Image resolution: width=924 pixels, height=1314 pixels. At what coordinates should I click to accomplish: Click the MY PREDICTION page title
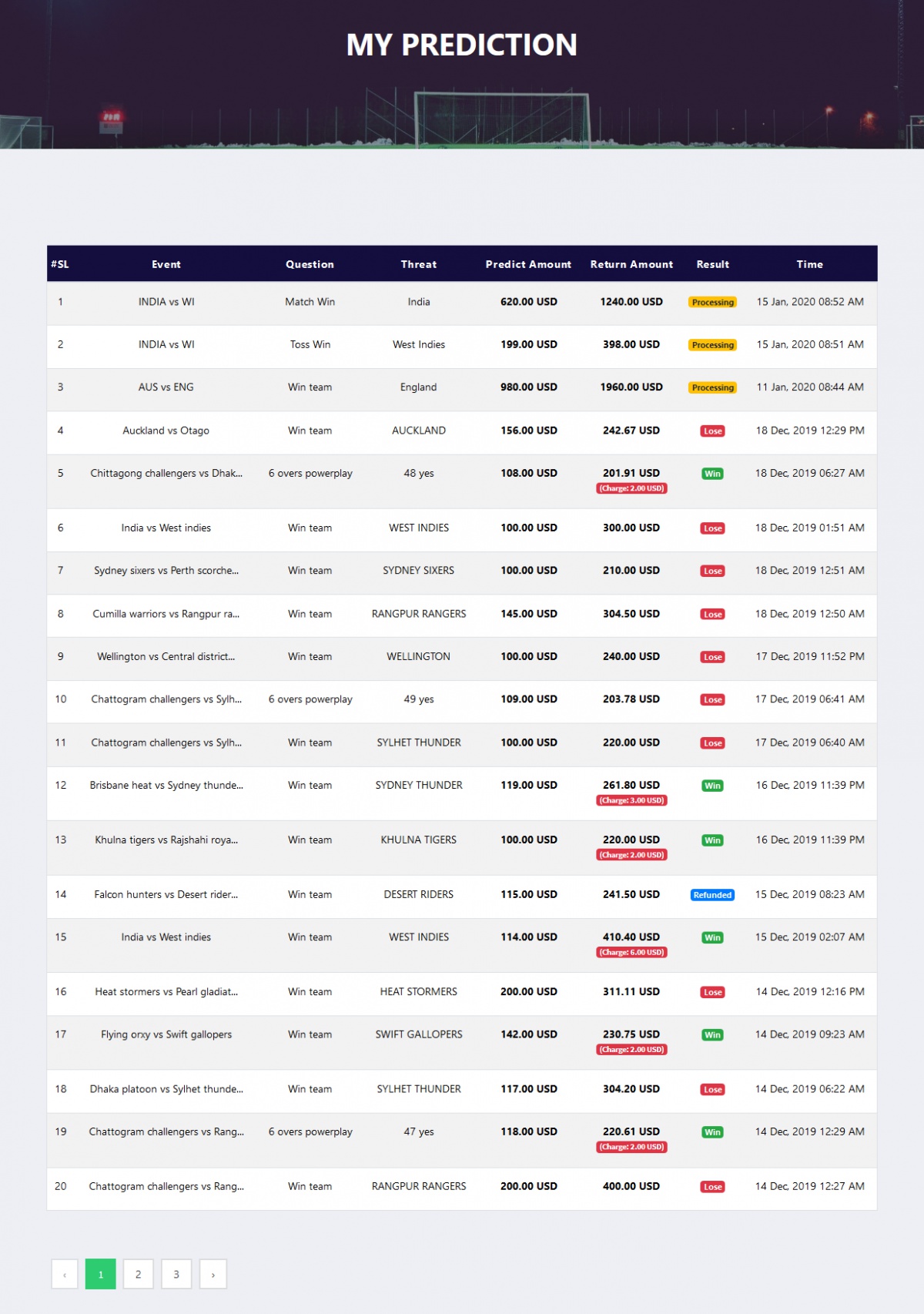(x=462, y=45)
